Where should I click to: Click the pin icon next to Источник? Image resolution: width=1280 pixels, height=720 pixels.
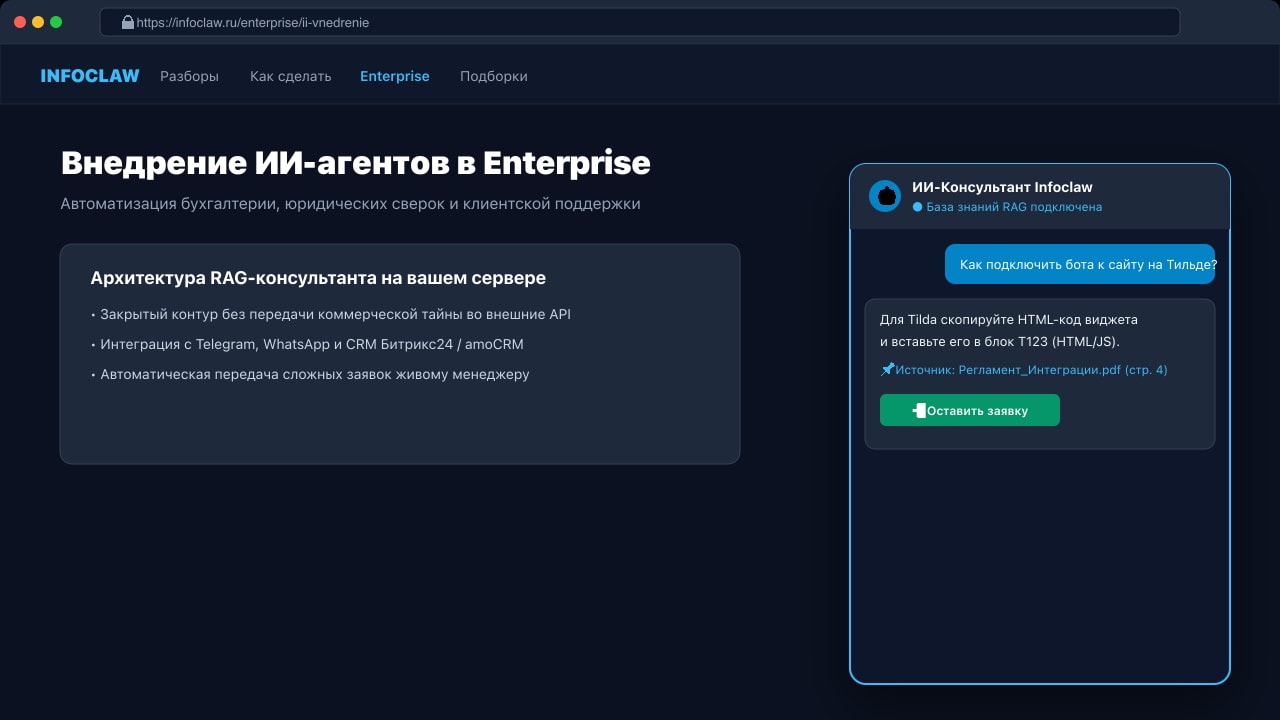887,369
